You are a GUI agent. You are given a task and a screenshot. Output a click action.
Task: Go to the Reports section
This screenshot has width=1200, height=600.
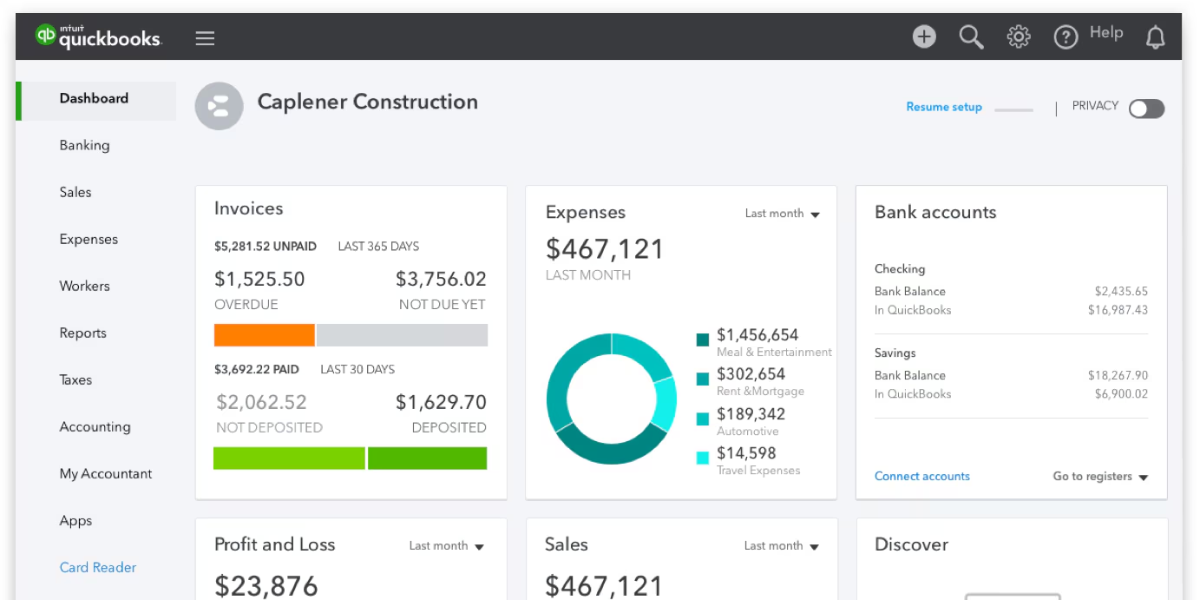[83, 333]
